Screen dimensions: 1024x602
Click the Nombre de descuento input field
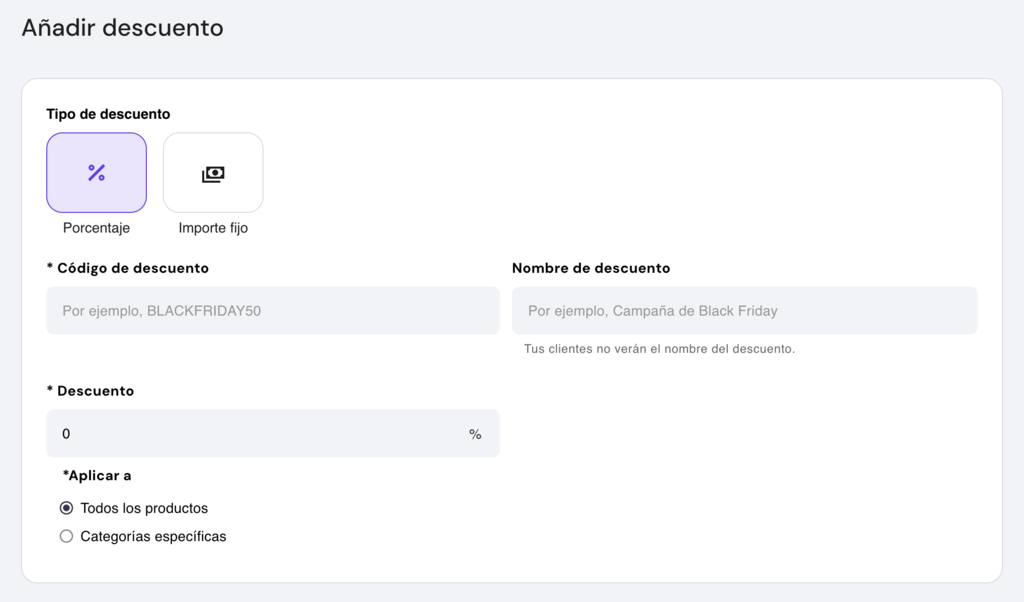744,310
